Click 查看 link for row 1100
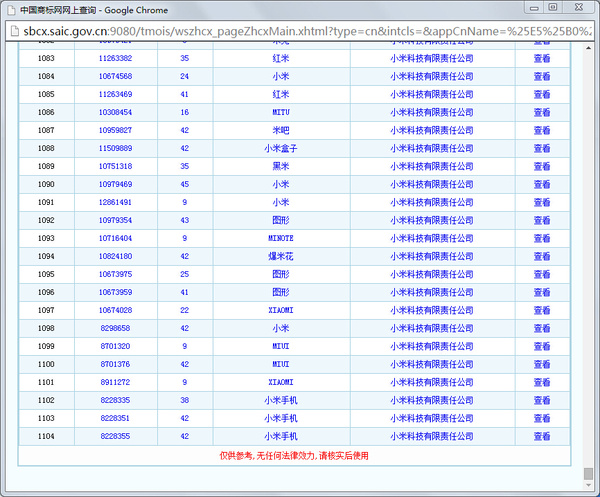 click(542, 364)
